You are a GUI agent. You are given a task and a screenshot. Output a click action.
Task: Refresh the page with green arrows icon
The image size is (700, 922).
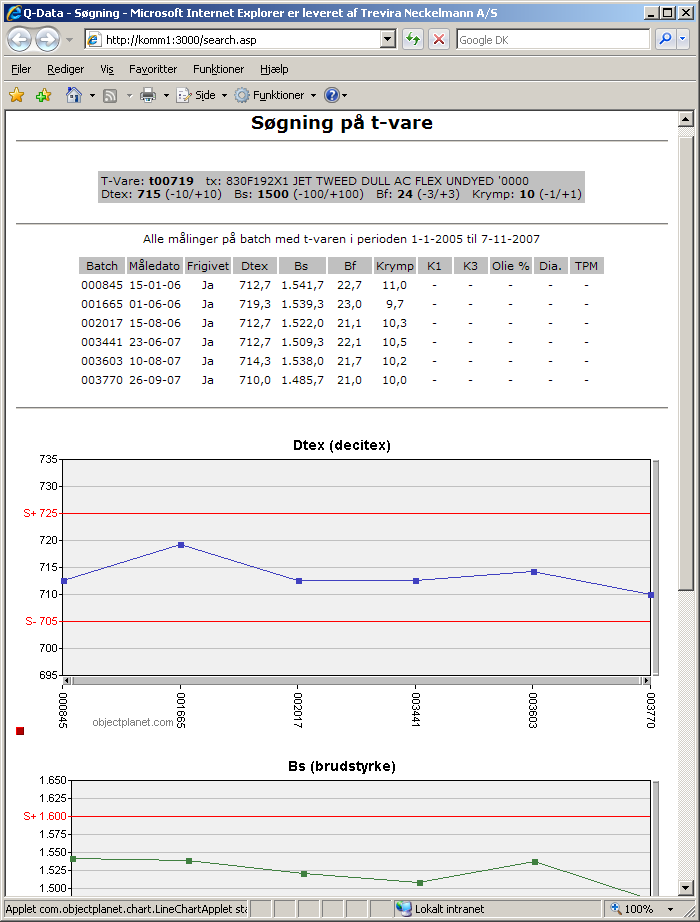tap(413, 39)
